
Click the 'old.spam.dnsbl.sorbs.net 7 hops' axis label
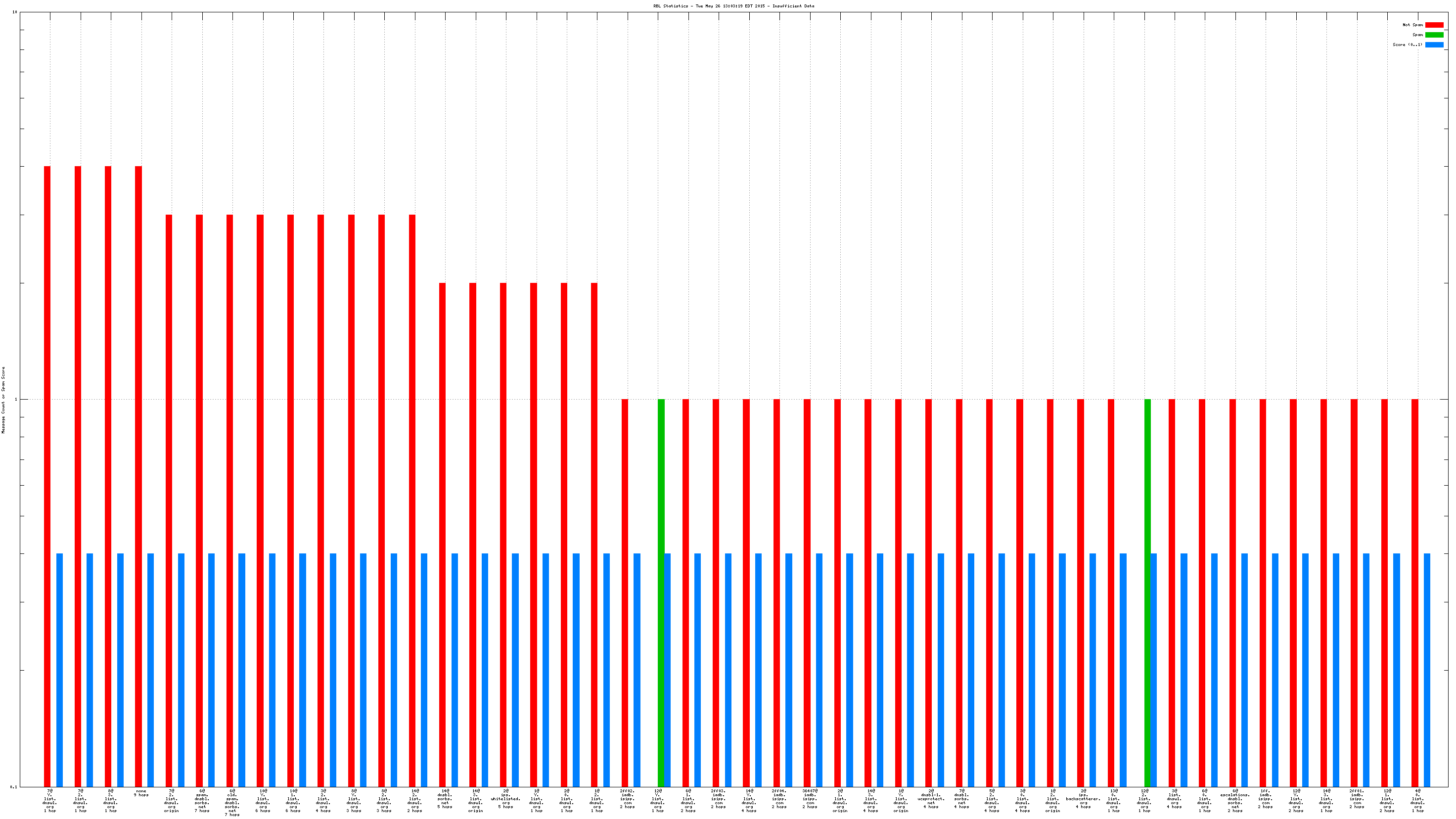(x=232, y=803)
